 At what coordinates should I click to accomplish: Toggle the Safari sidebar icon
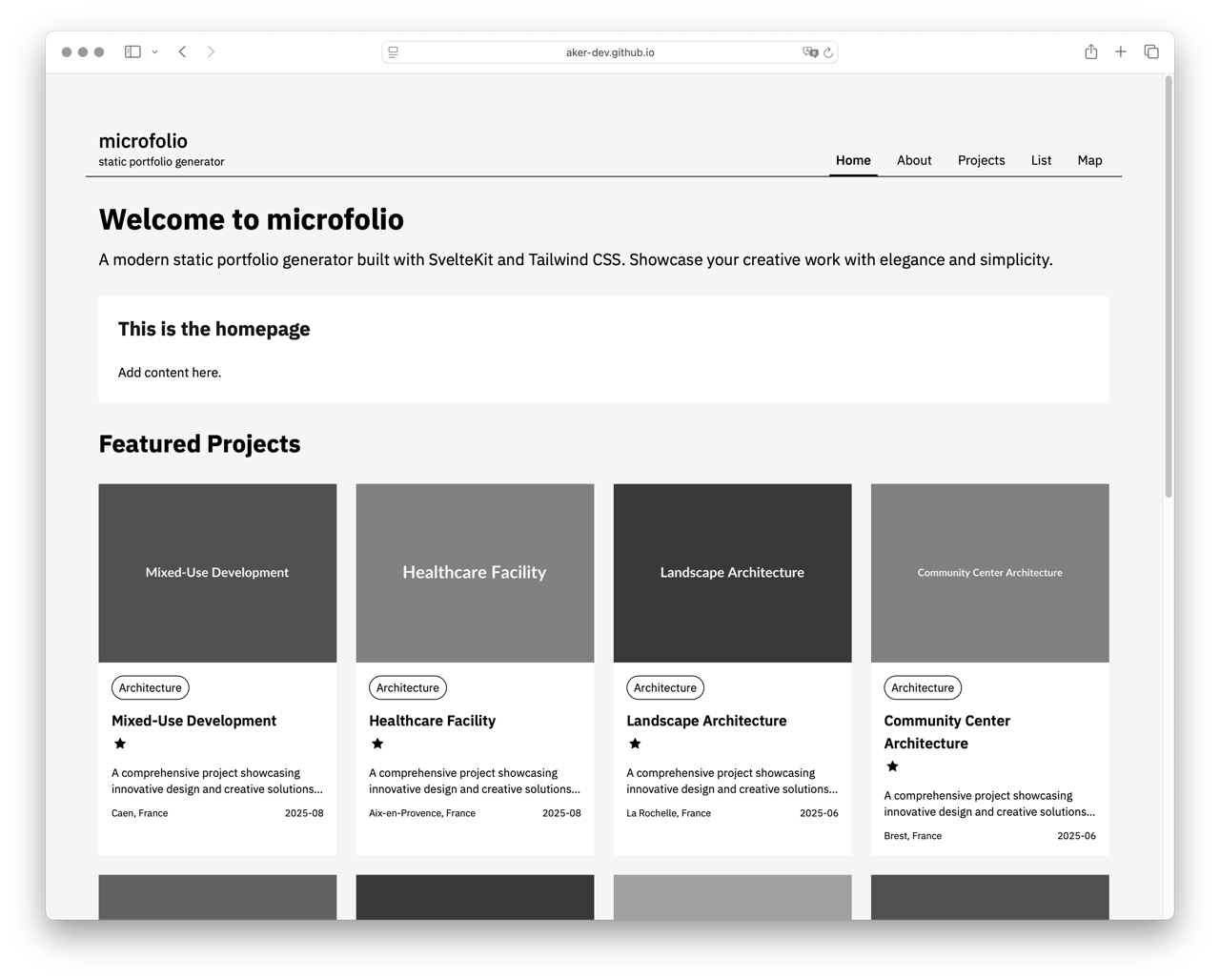pos(132,51)
